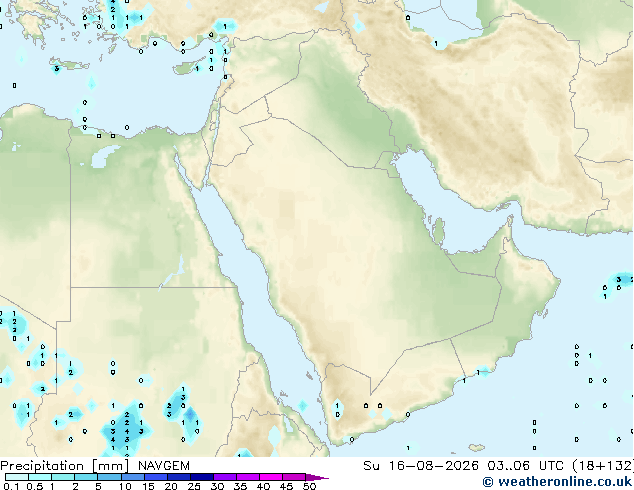The width and height of the screenshot is (634, 490).
Task: Click the "NAVGEM" model name
Action: pyautogui.click(x=164, y=466)
